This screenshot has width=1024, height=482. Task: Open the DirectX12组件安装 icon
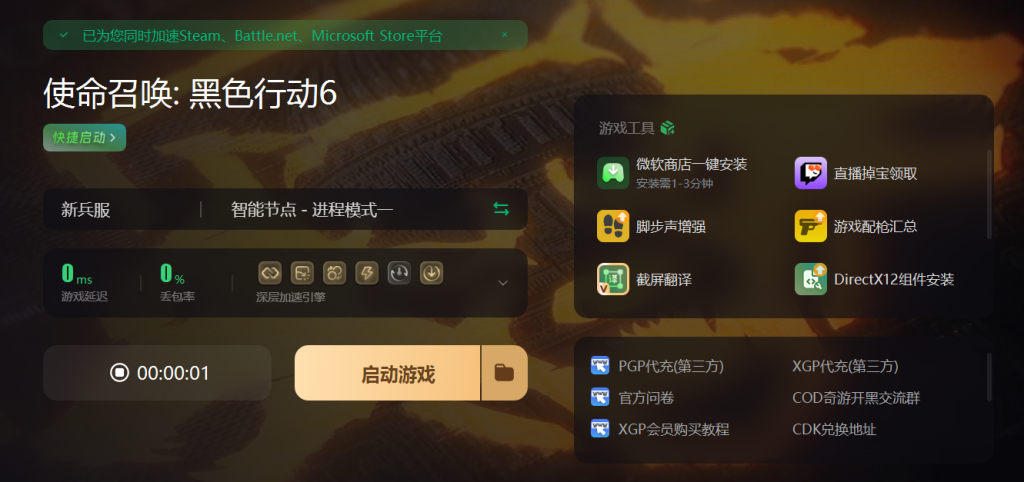pyautogui.click(x=810, y=280)
